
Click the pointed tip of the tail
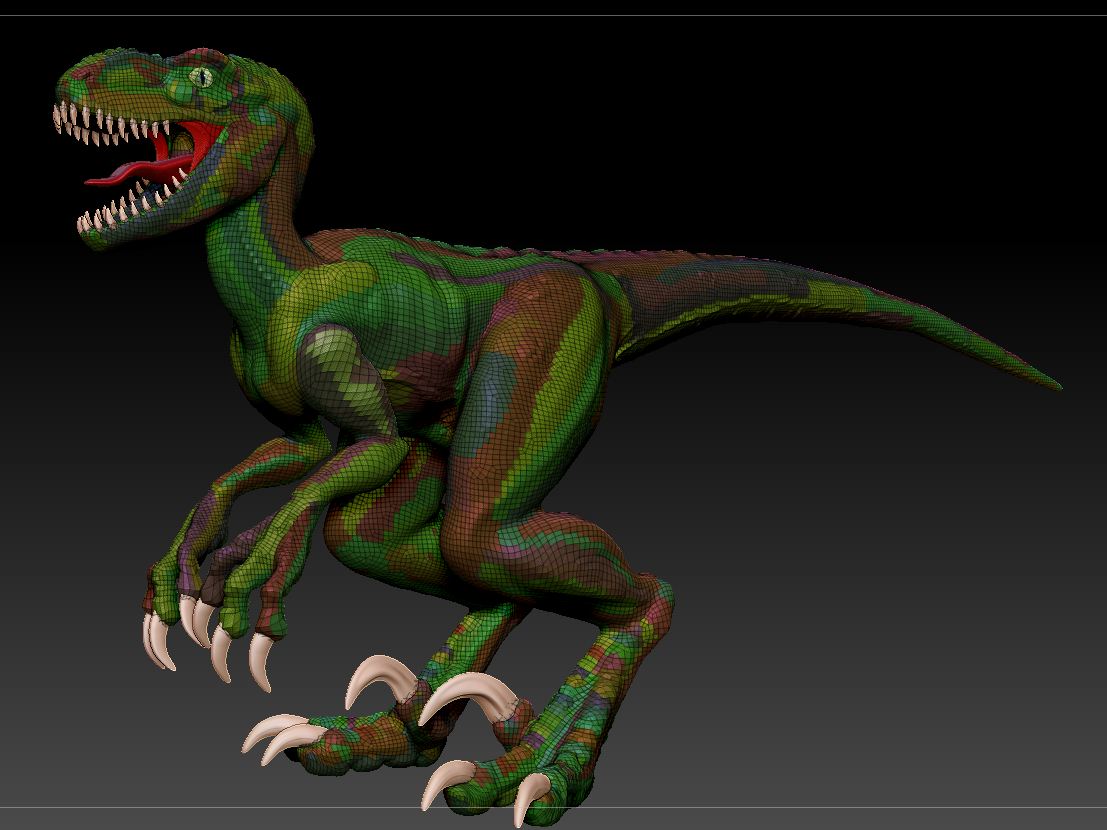point(1055,385)
